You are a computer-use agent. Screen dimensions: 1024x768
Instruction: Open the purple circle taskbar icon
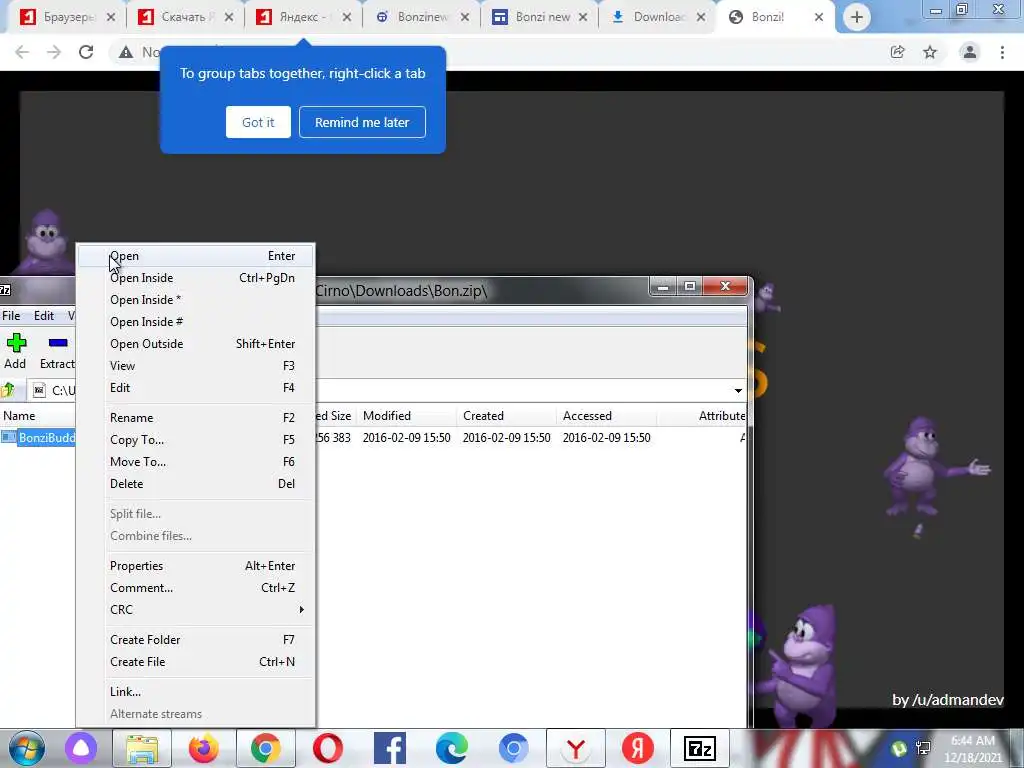(81, 748)
